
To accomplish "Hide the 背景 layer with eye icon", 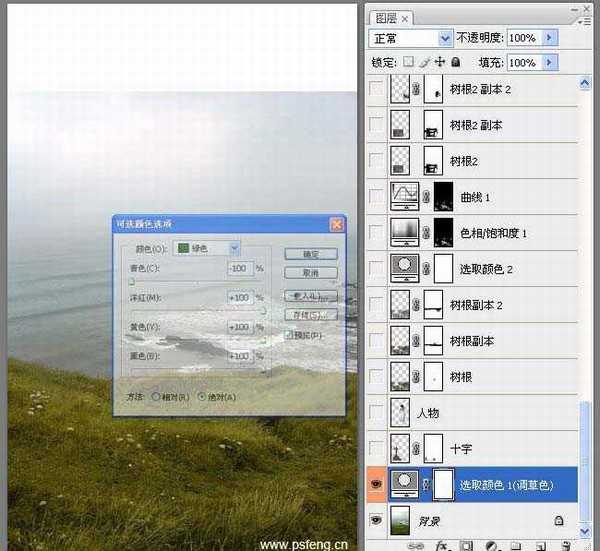I will 377,520.
